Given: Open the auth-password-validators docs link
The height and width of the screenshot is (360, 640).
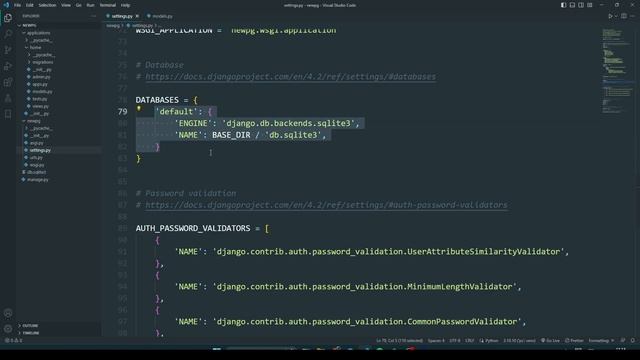Looking at the screenshot, I should point(327,205).
